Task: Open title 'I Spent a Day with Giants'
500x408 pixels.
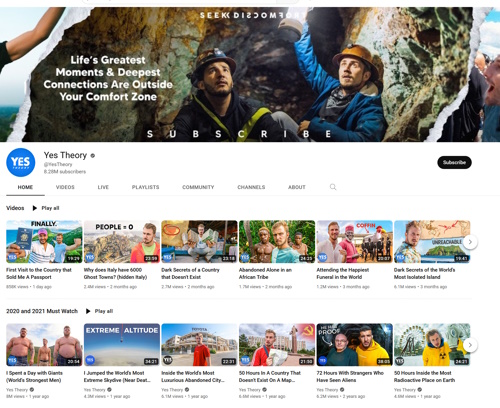Action: 34,376
